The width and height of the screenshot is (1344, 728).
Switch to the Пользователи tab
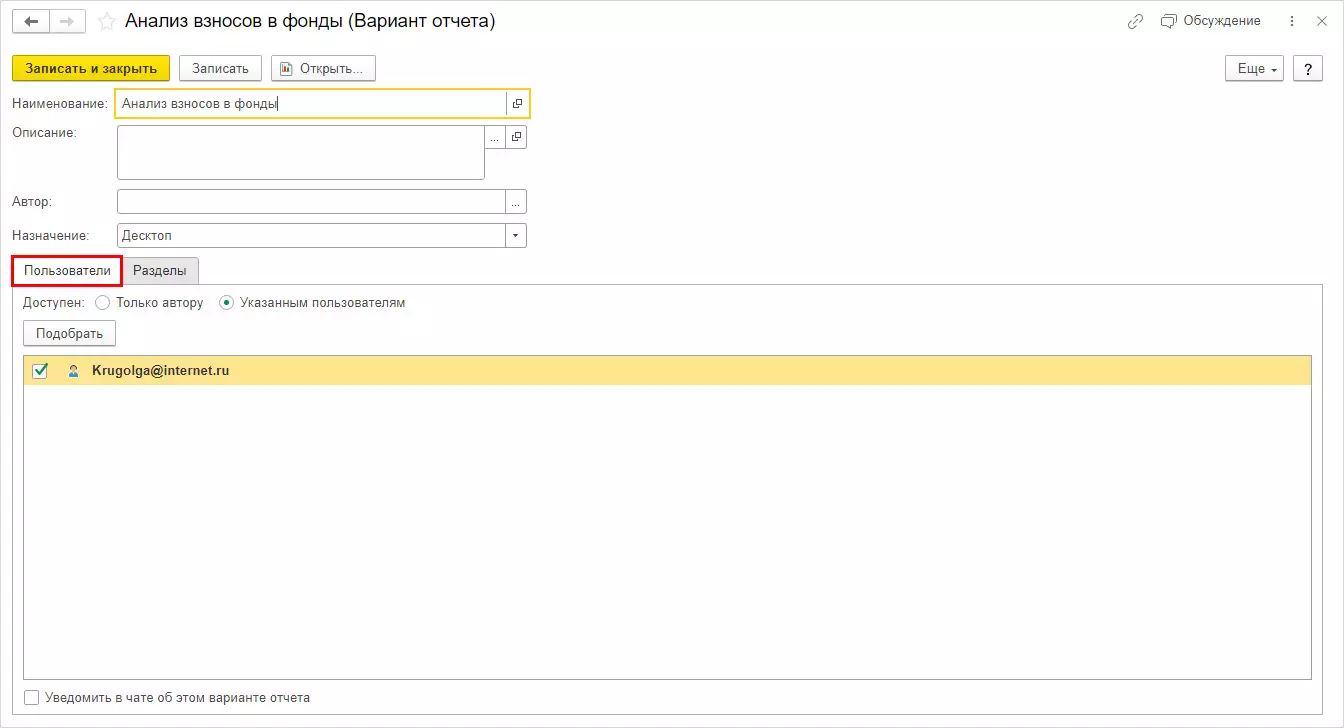67,270
